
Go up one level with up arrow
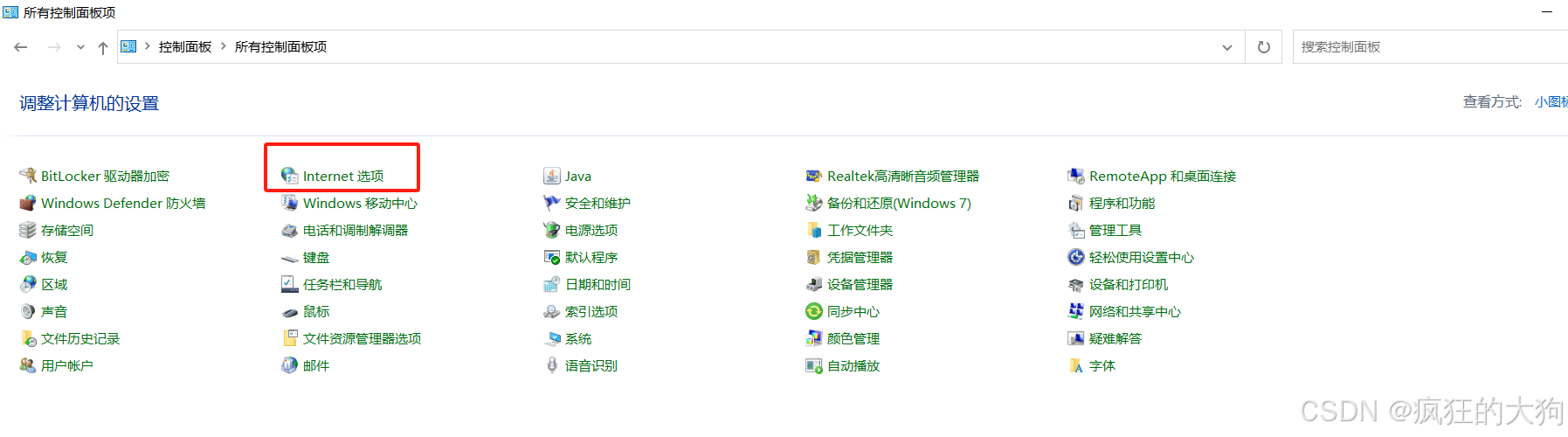pyautogui.click(x=103, y=47)
